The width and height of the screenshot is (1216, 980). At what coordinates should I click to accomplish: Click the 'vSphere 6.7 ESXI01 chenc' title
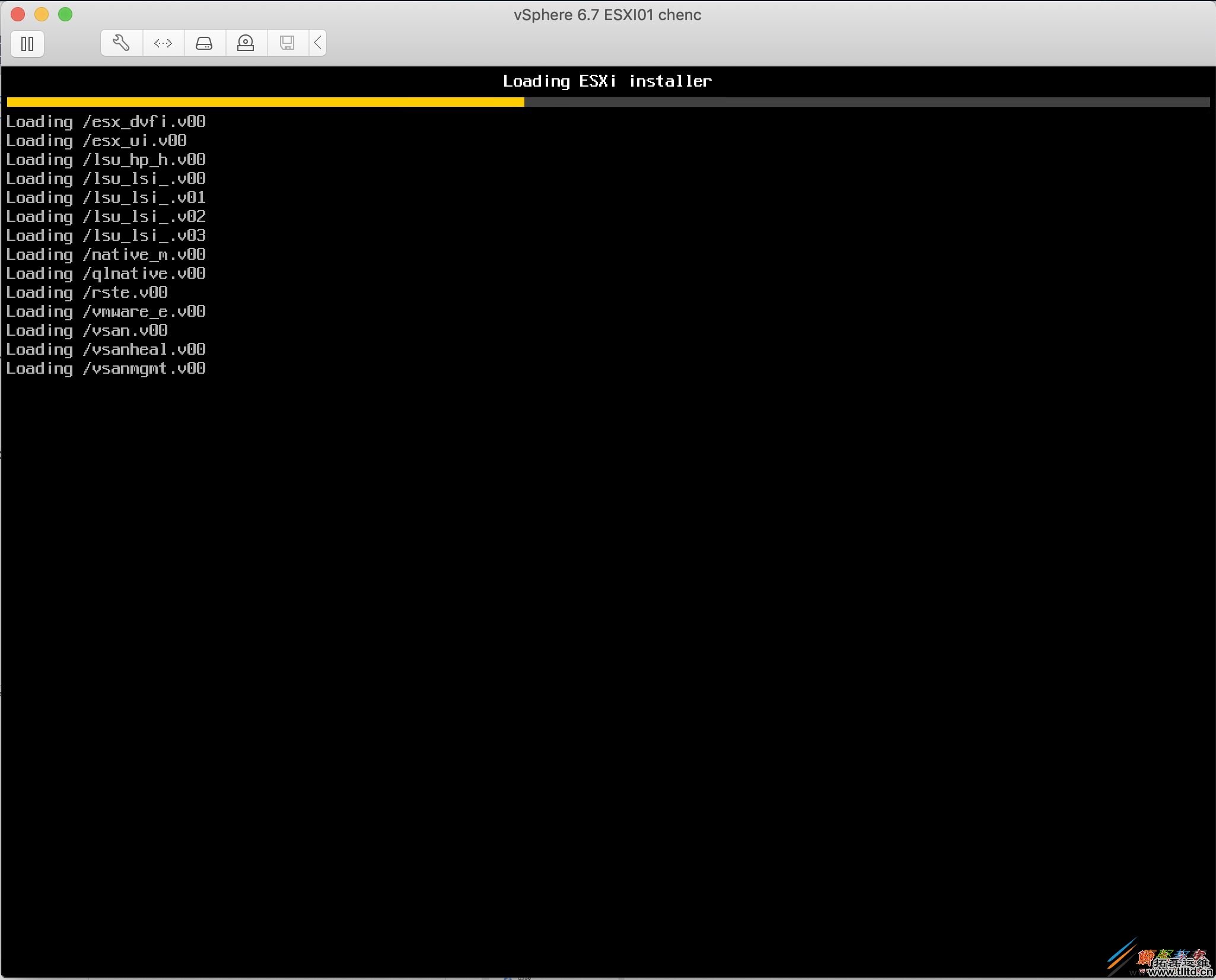click(606, 15)
